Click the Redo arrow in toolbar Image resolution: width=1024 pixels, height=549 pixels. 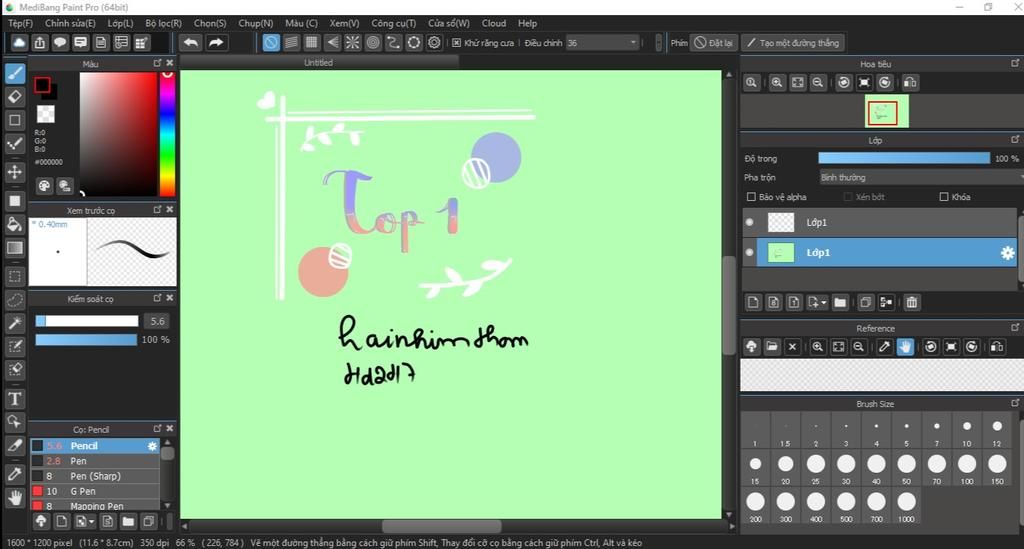pos(216,43)
